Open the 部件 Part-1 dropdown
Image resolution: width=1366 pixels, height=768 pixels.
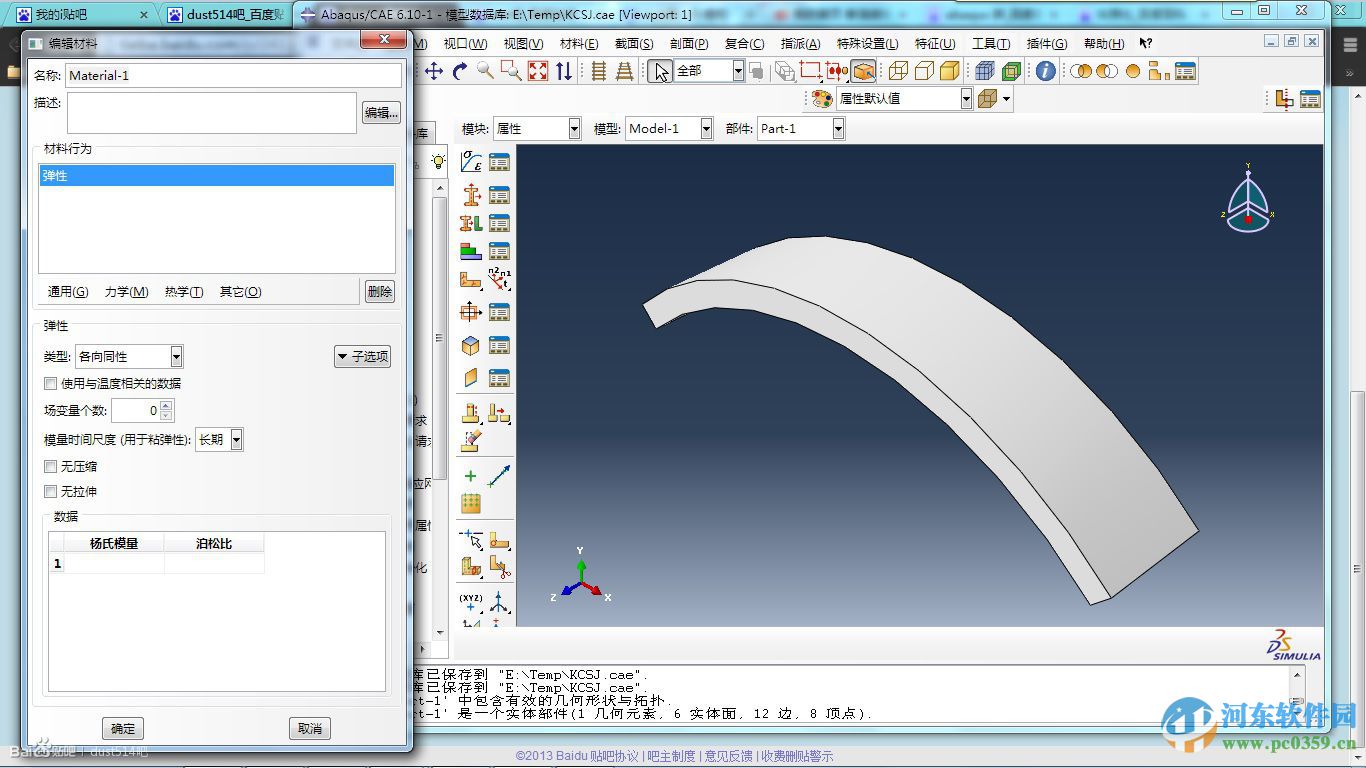pyautogui.click(x=801, y=128)
